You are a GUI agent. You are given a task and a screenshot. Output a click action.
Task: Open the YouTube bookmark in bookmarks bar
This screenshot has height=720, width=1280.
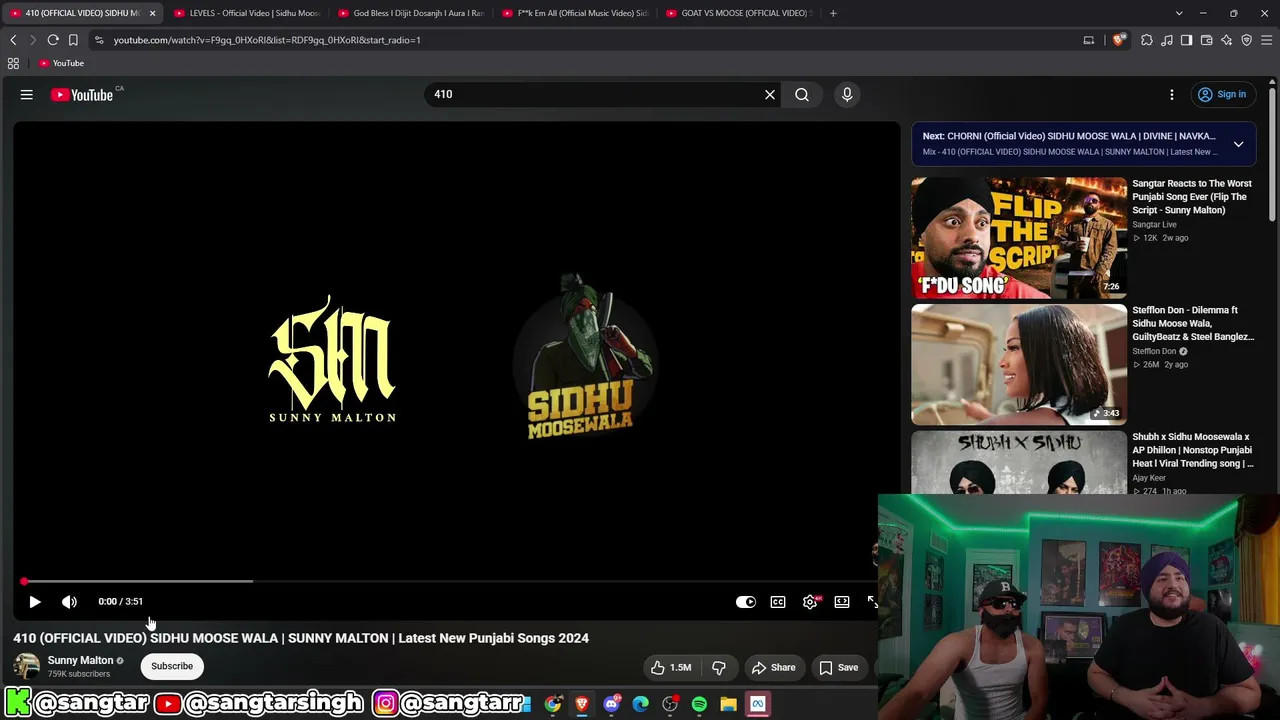point(61,63)
